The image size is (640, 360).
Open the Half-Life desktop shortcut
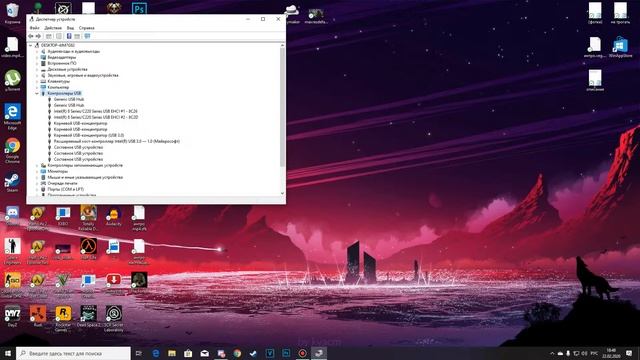click(x=89, y=249)
